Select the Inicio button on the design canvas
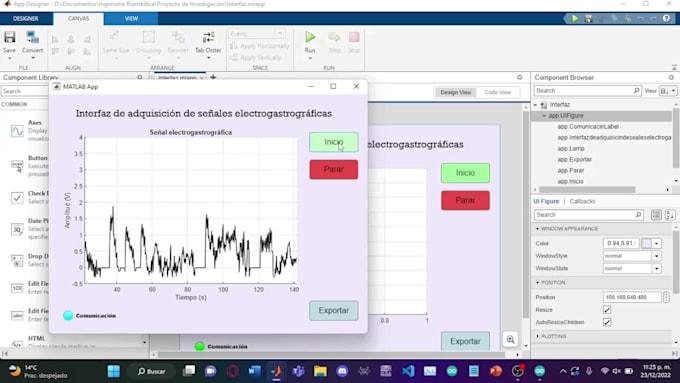 (465, 173)
